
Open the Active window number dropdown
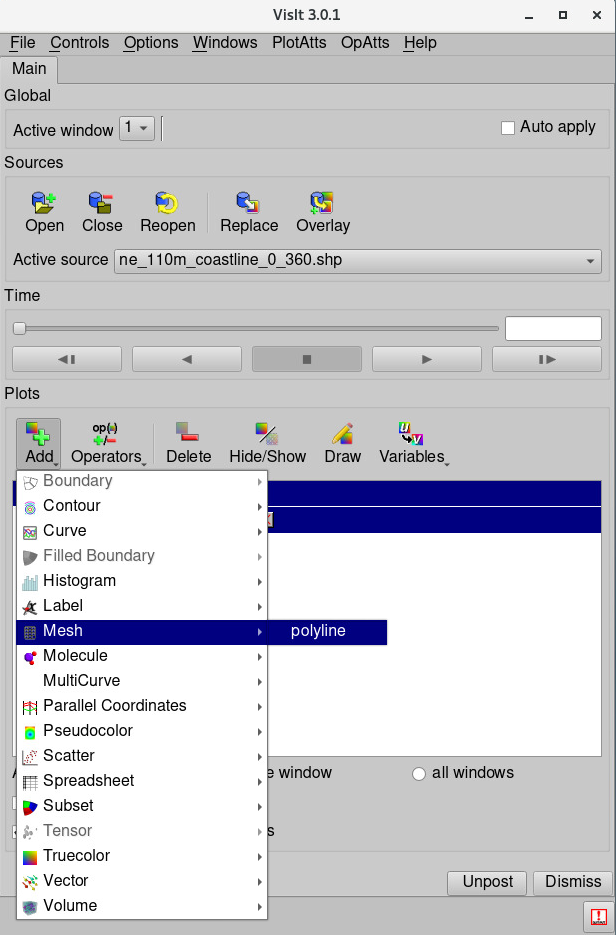pos(137,128)
